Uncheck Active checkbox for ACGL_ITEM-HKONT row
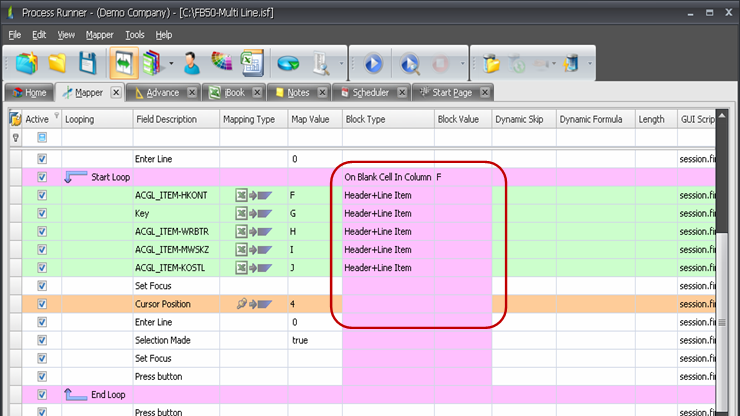The width and height of the screenshot is (740, 416). 42,196
